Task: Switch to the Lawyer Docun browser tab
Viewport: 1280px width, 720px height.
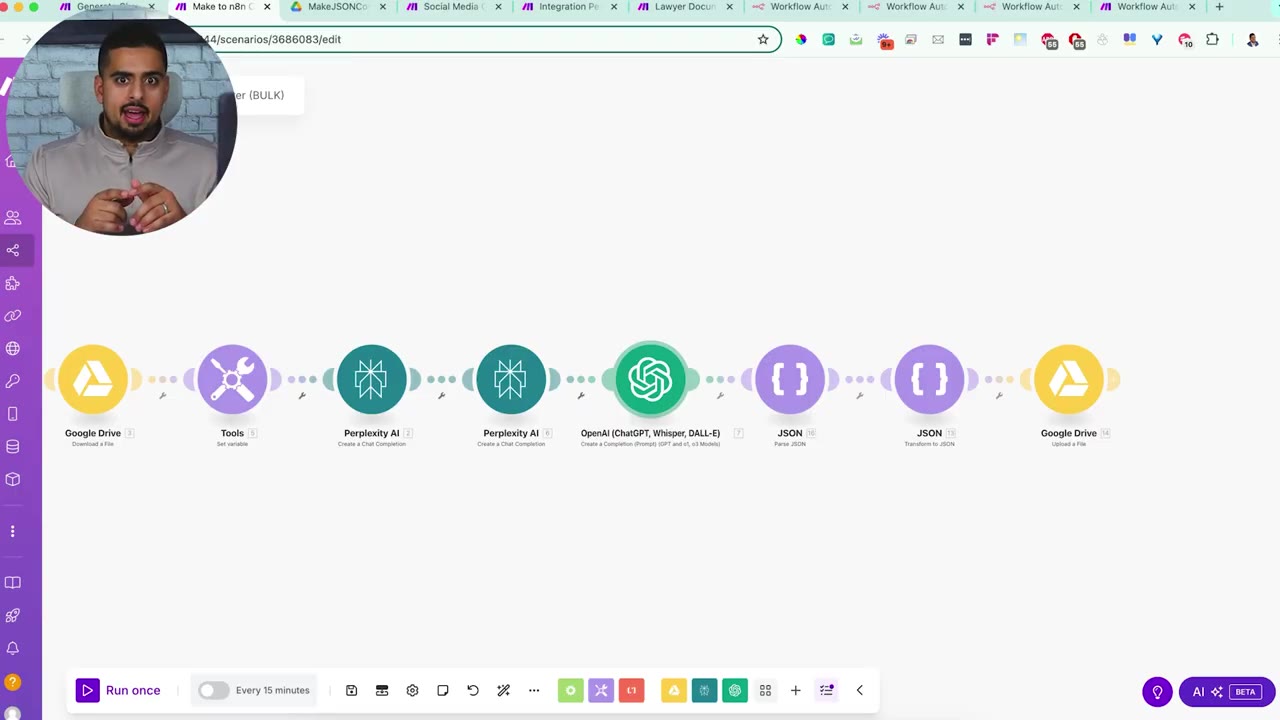Action: [685, 7]
